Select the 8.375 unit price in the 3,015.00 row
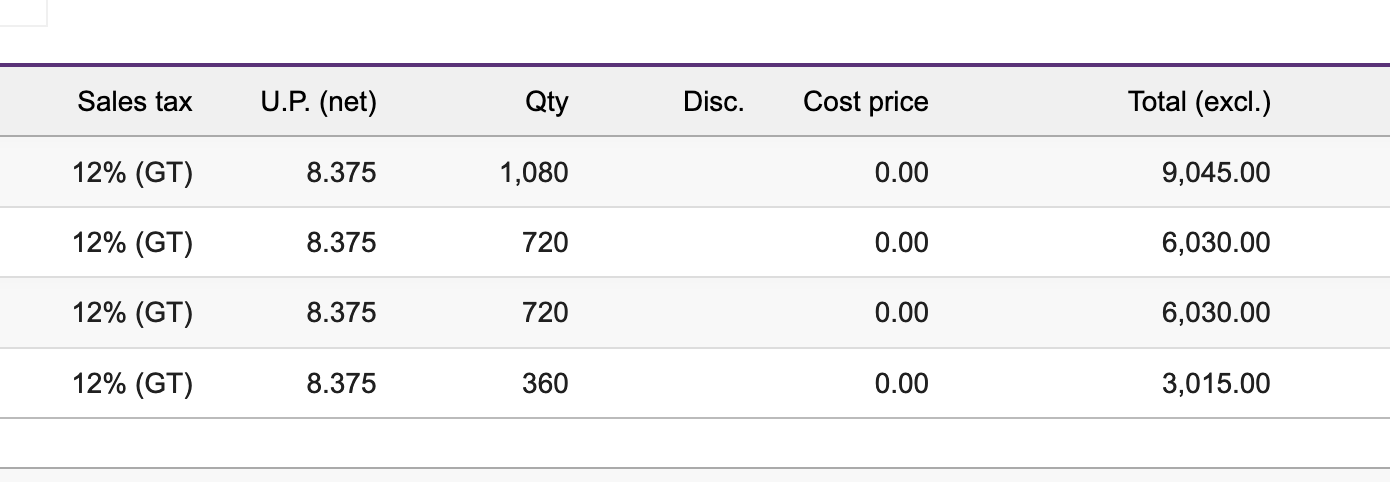Image resolution: width=1390 pixels, height=482 pixels. click(341, 383)
